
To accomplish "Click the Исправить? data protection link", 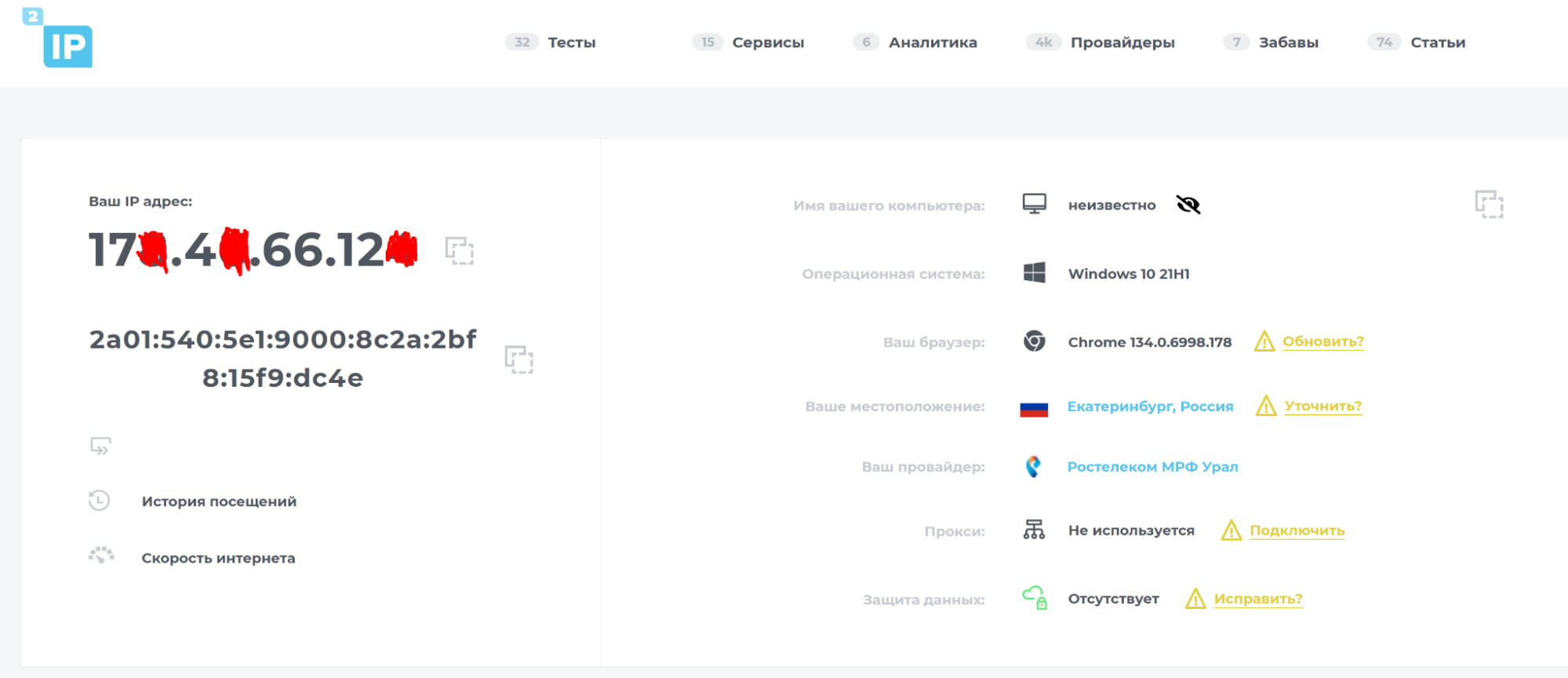I will click(1258, 599).
